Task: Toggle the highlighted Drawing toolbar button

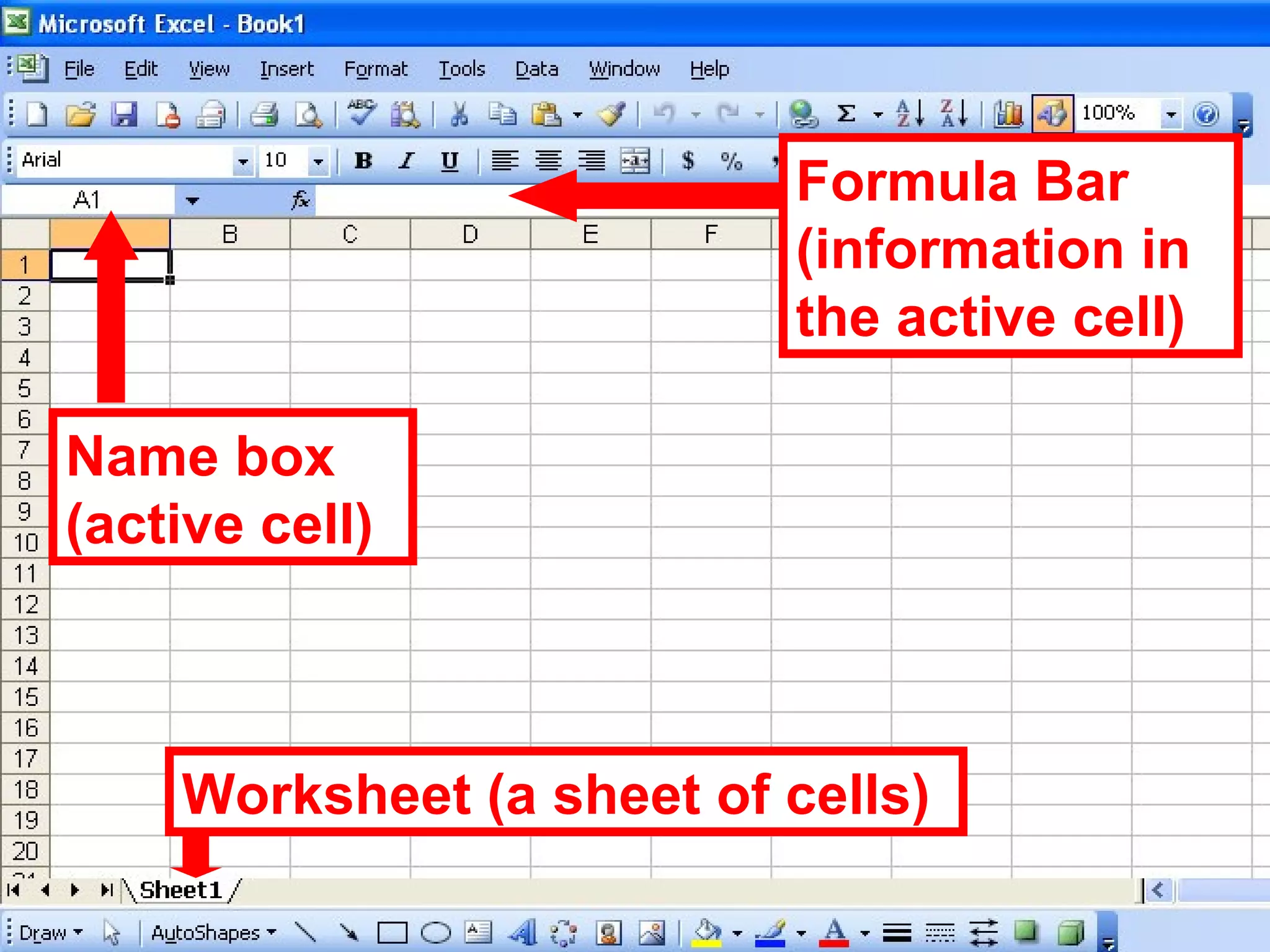Action: point(1052,114)
